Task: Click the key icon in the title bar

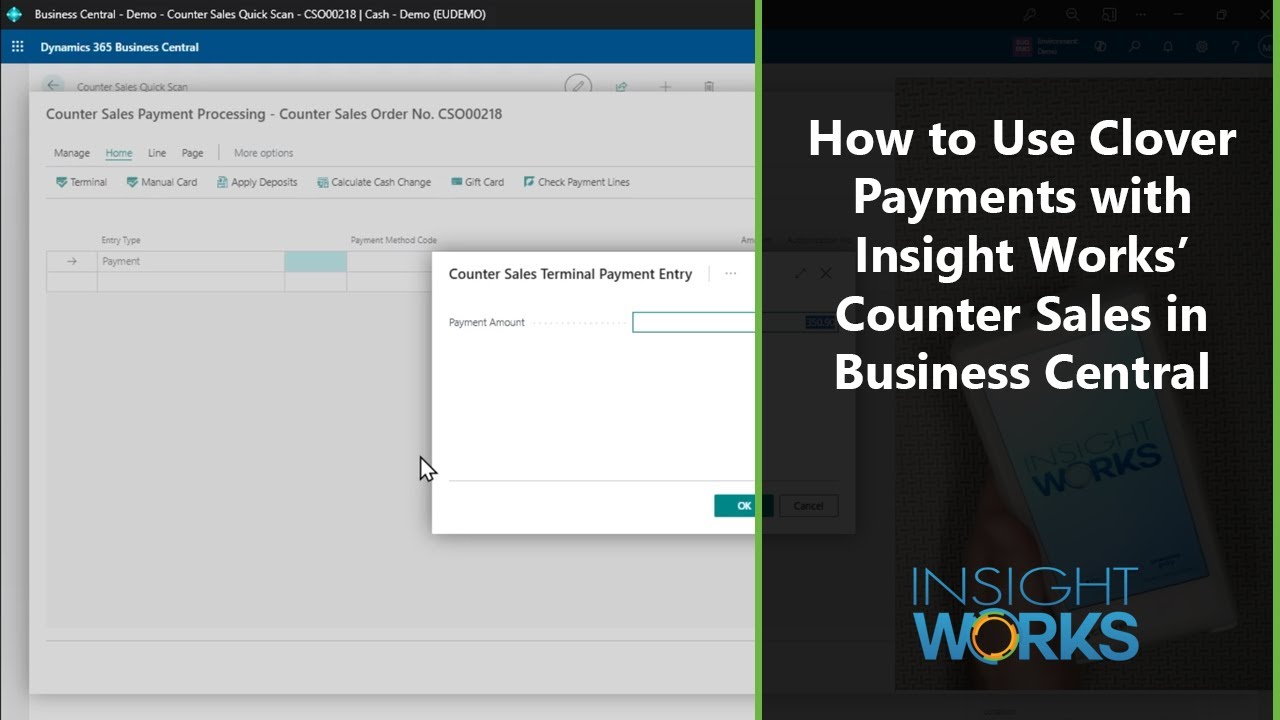Action: coord(1030,15)
